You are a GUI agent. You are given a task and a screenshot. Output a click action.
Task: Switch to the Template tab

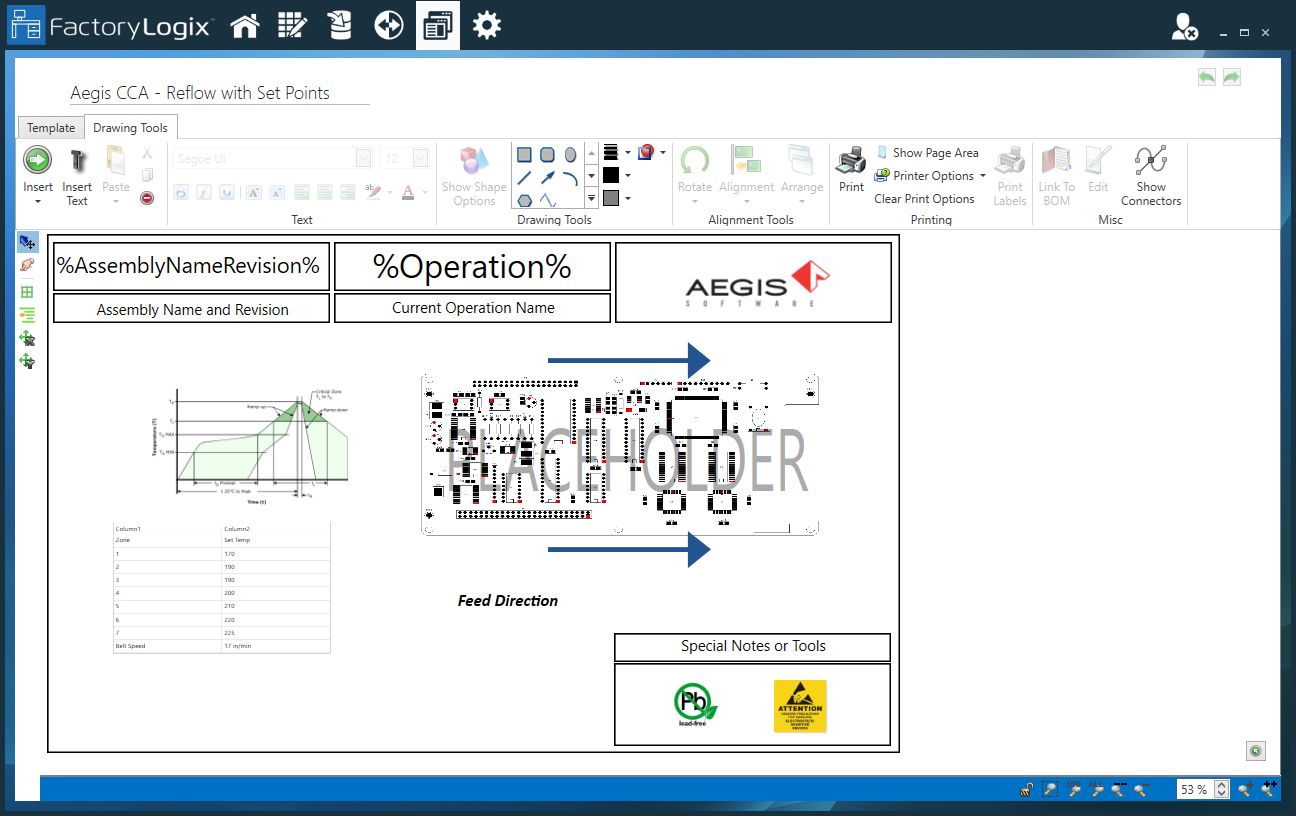click(x=50, y=127)
